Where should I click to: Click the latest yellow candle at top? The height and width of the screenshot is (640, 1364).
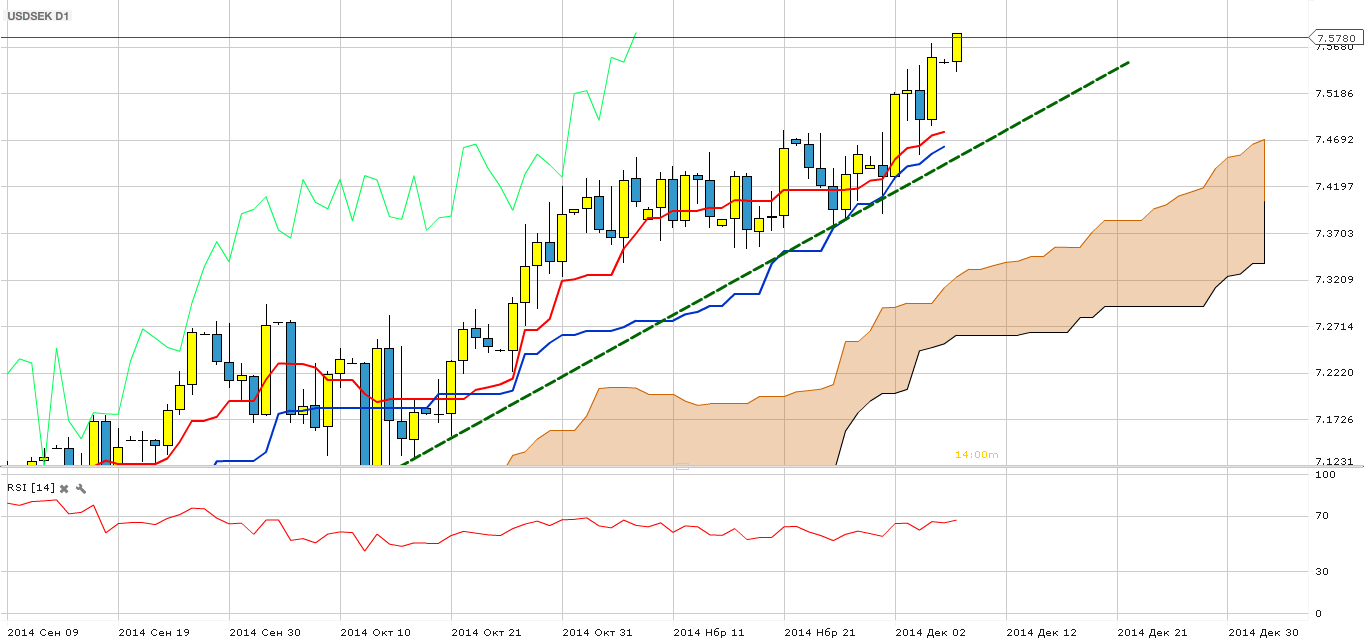coord(957,47)
